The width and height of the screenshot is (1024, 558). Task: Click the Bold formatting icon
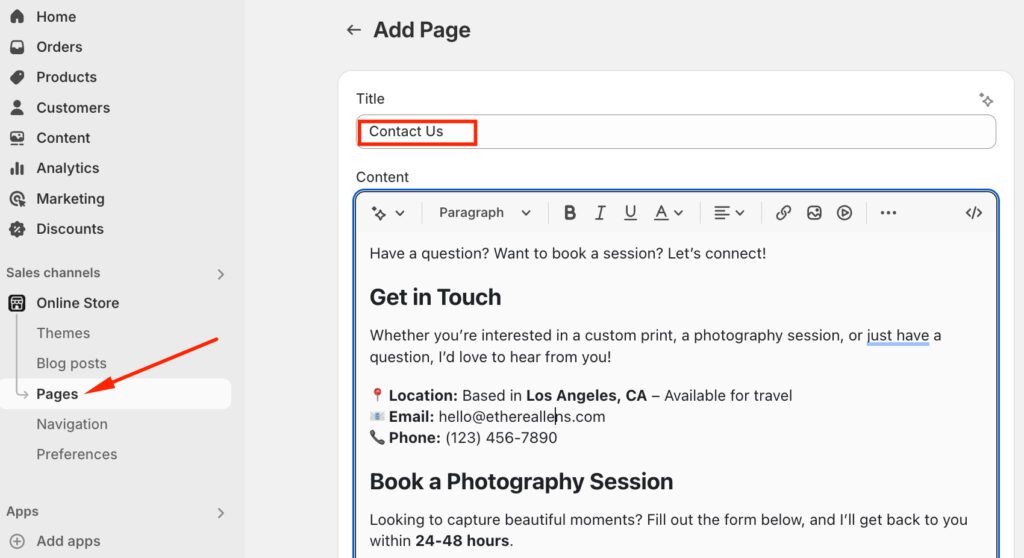pyautogui.click(x=570, y=213)
